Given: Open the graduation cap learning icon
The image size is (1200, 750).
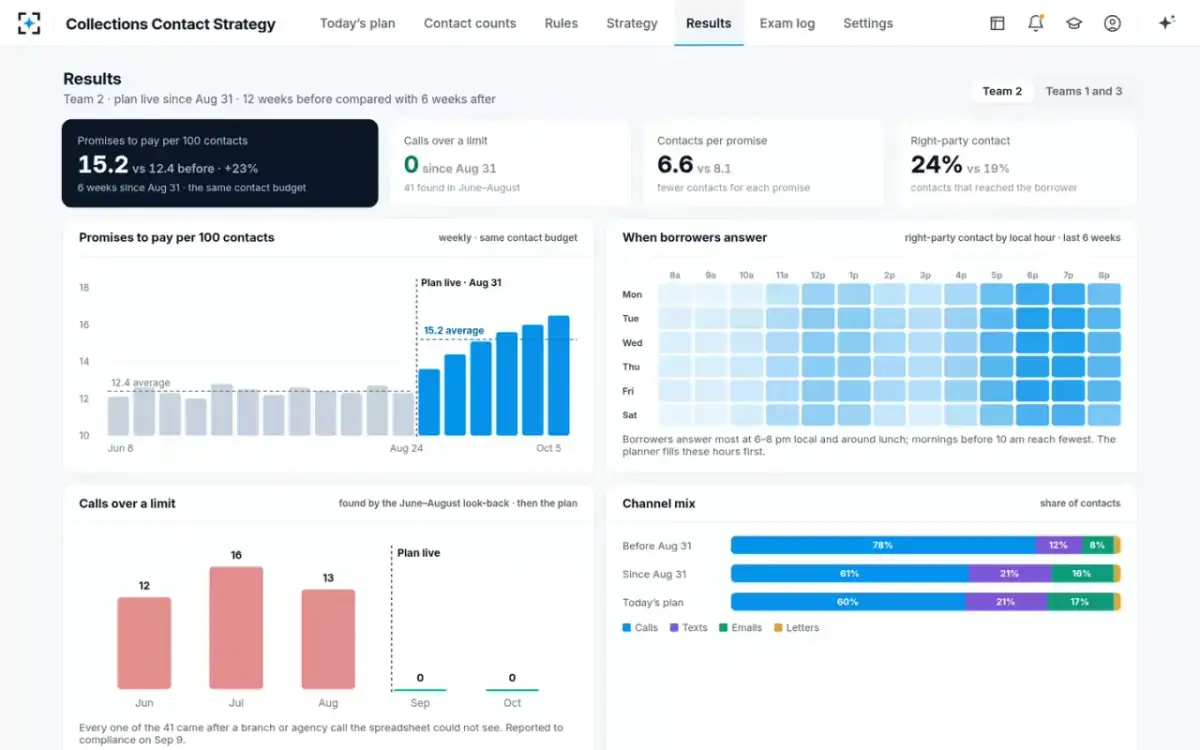Looking at the screenshot, I should [1074, 23].
